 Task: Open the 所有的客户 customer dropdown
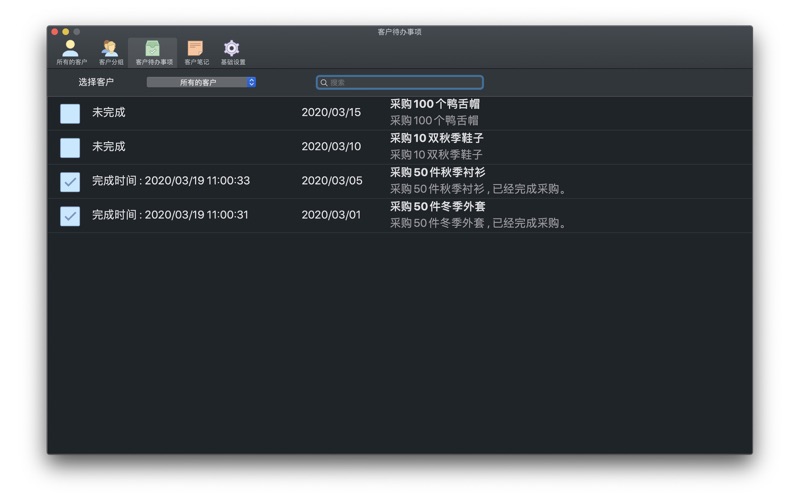coord(201,82)
